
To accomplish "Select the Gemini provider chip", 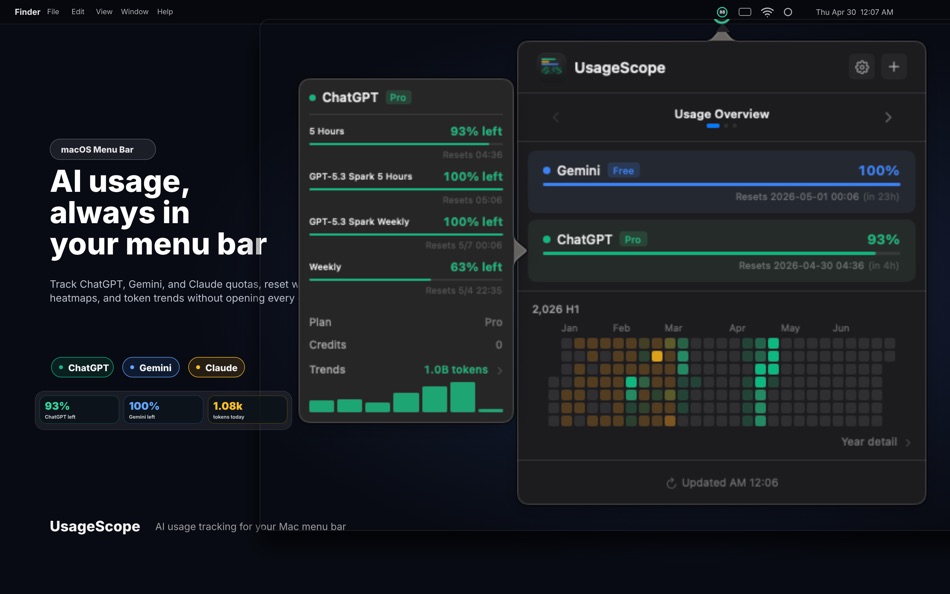I will 151,367.
